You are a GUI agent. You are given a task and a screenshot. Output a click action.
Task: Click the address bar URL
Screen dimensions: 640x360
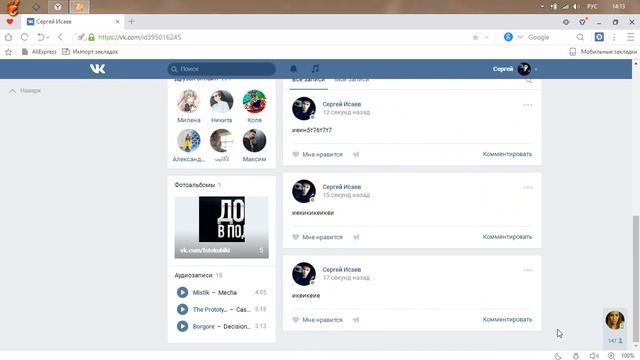click(x=140, y=37)
